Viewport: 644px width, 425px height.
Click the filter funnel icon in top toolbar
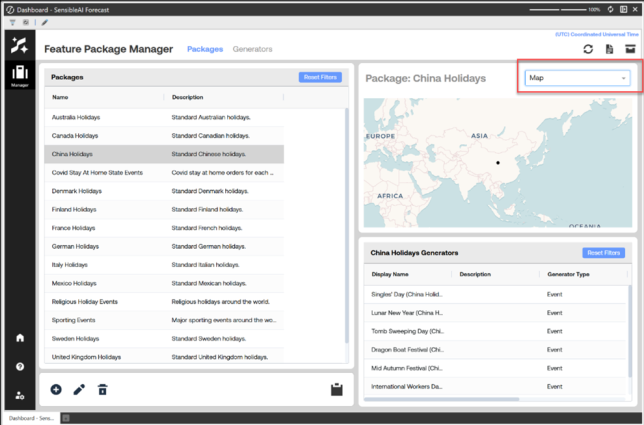tap(12, 23)
